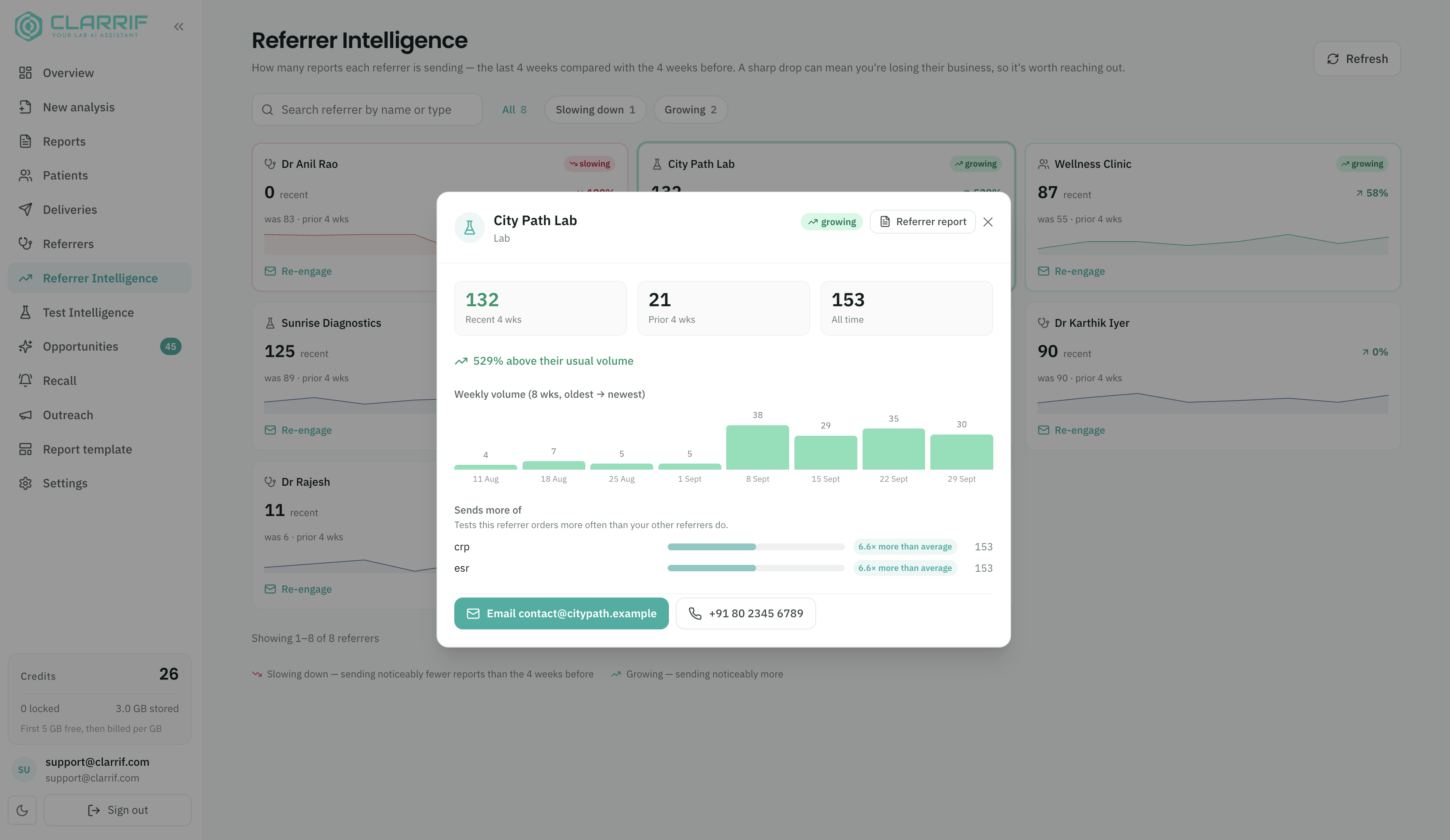Click the crp progress bar

[x=756, y=547]
